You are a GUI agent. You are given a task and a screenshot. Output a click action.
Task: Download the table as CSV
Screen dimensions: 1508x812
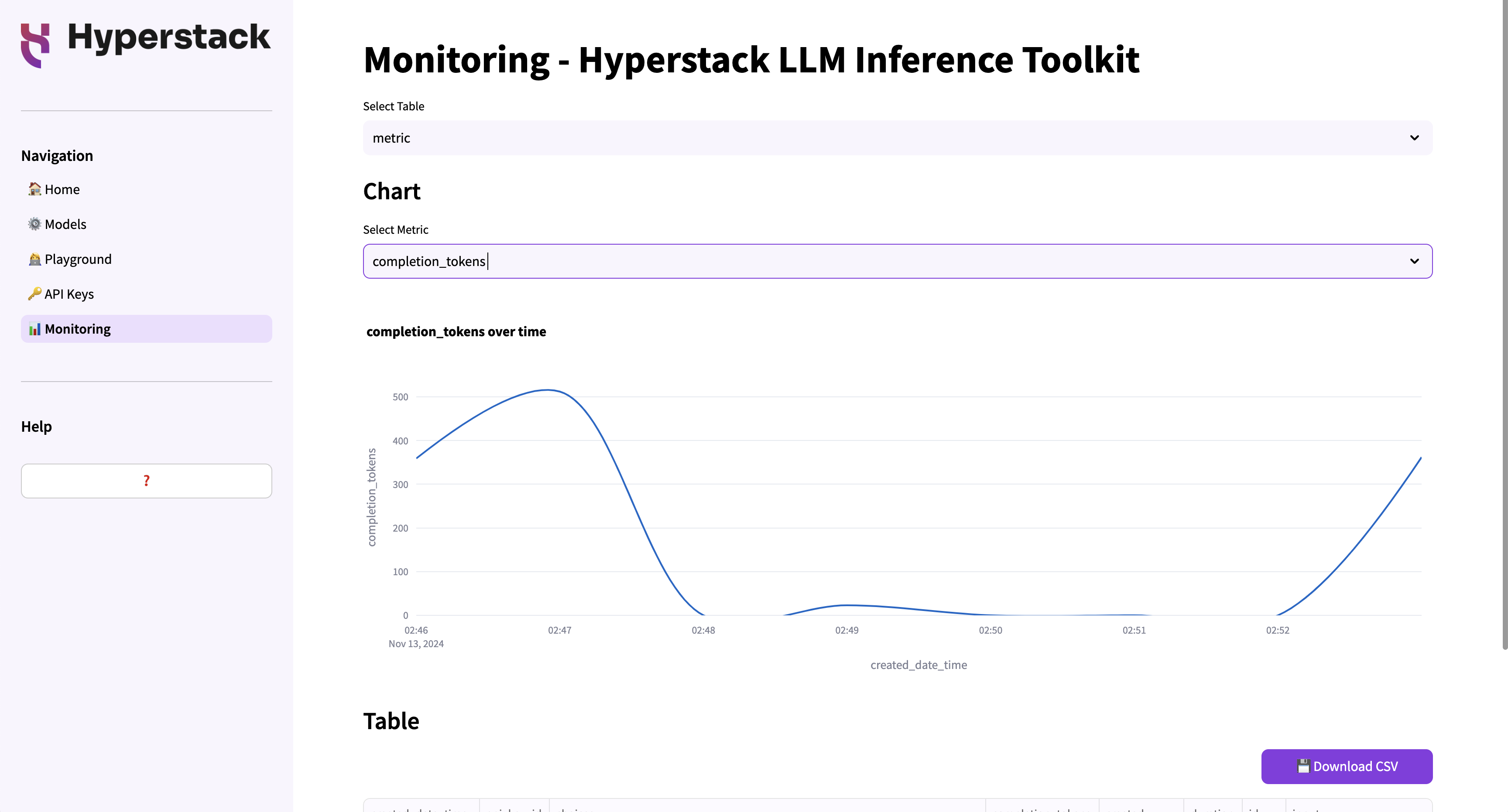pyautogui.click(x=1347, y=766)
